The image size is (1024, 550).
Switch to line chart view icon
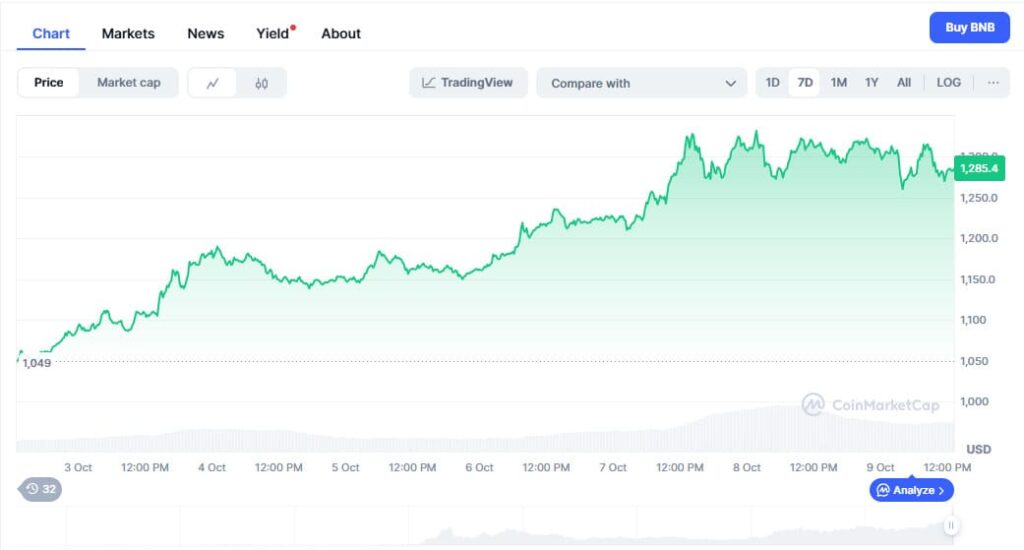[x=212, y=83]
